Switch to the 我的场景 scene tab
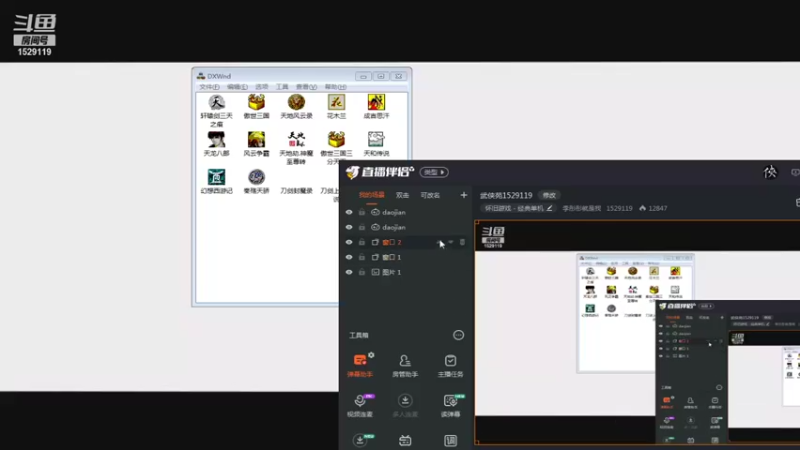 click(x=371, y=195)
